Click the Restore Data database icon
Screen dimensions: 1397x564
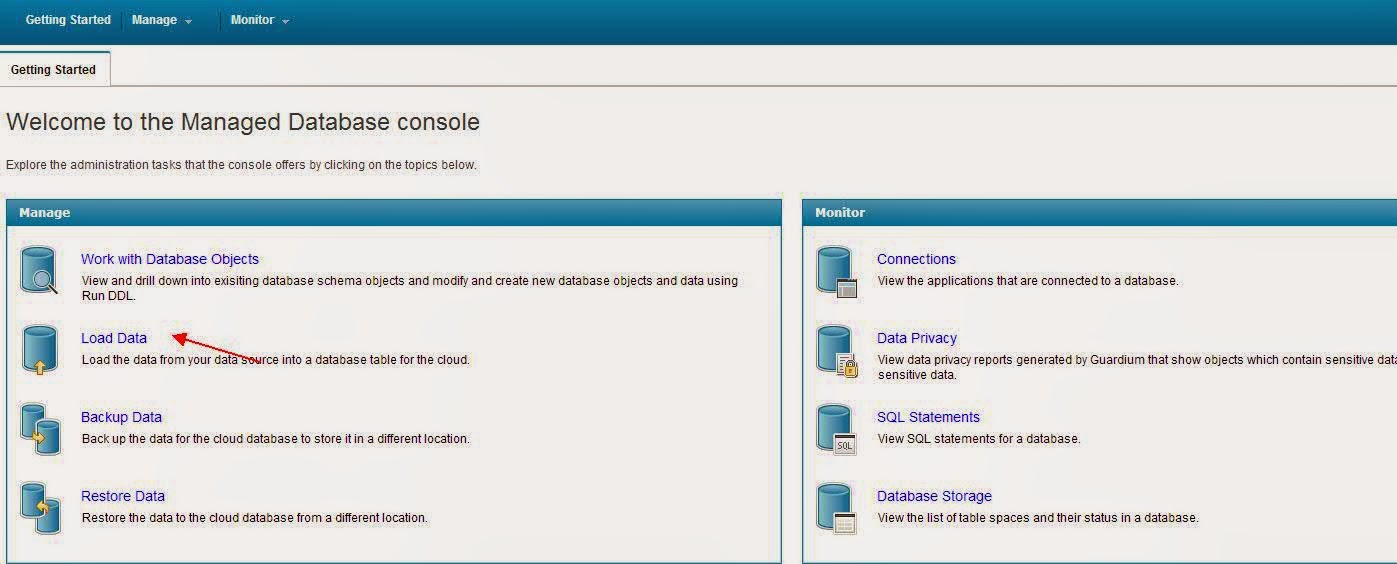pos(40,508)
